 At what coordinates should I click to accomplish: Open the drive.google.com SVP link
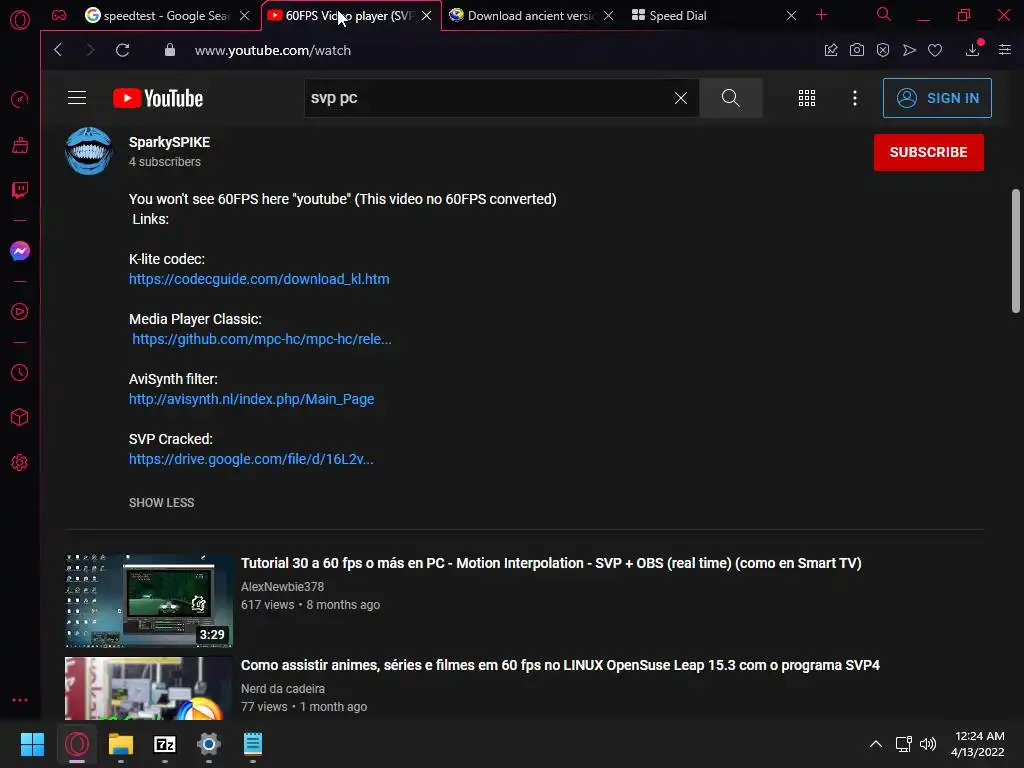pyautogui.click(x=251, y=459)
